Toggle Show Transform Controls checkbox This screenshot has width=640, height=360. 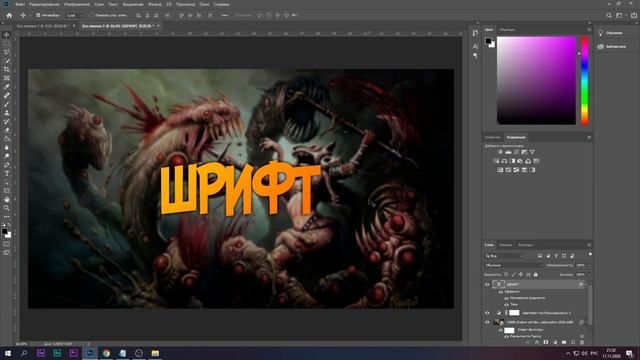[93, 16]
